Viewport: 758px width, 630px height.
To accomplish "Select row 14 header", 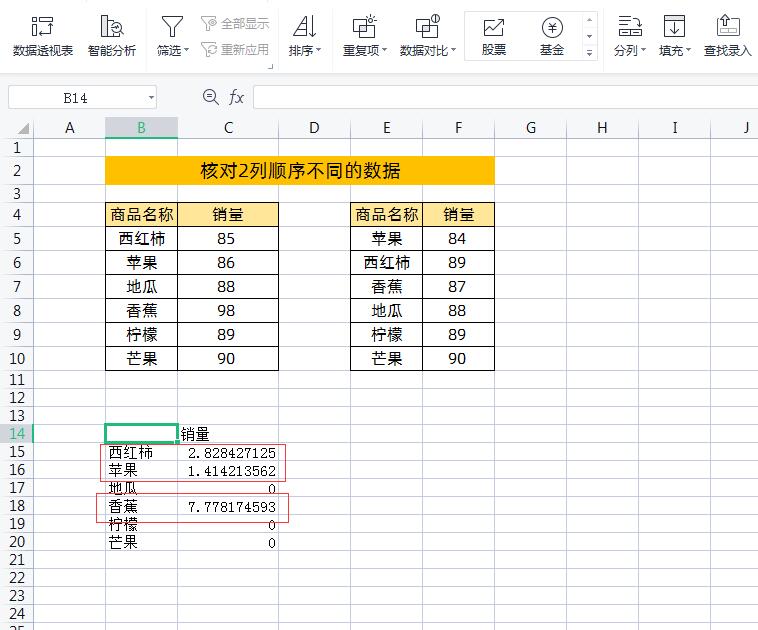I will (17, 433).
